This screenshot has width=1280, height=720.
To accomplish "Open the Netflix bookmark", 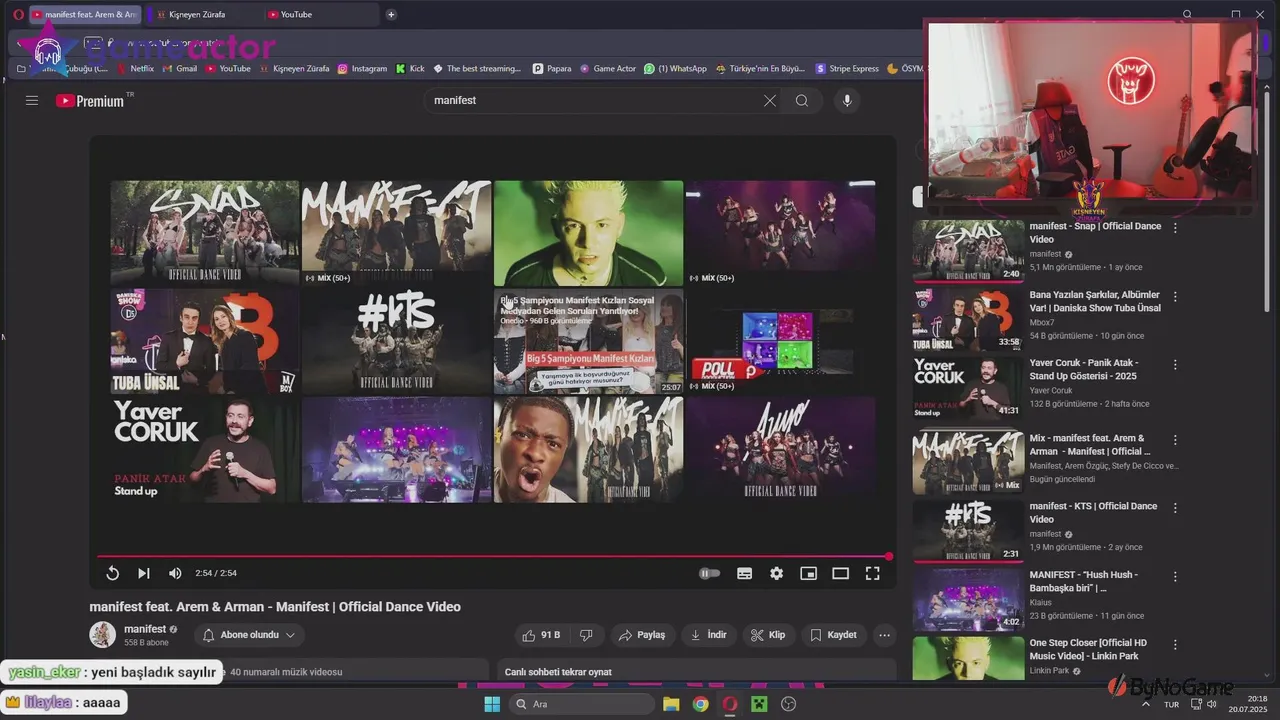I will 135,69.
